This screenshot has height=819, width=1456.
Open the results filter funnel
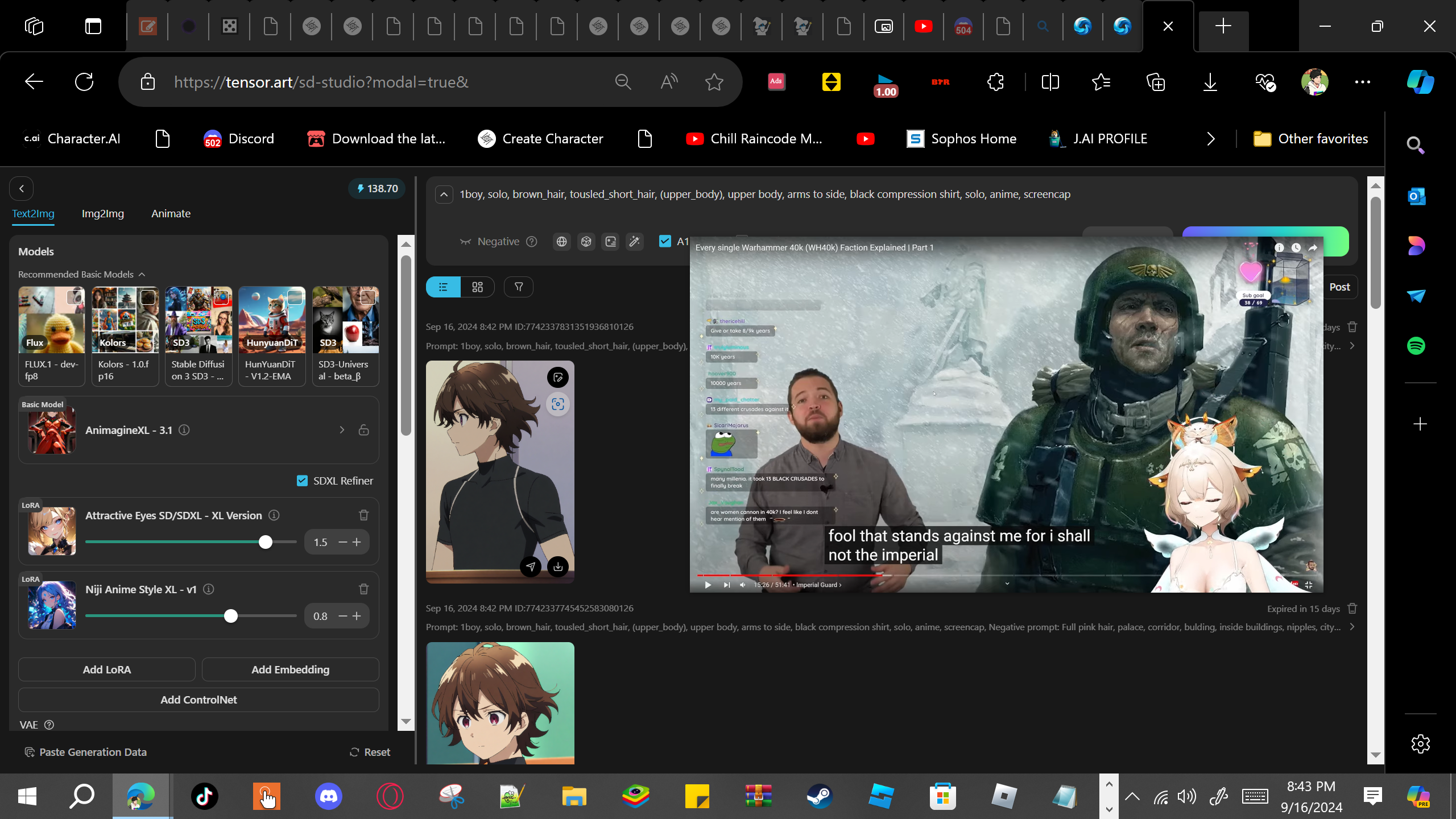click(519, 287)
